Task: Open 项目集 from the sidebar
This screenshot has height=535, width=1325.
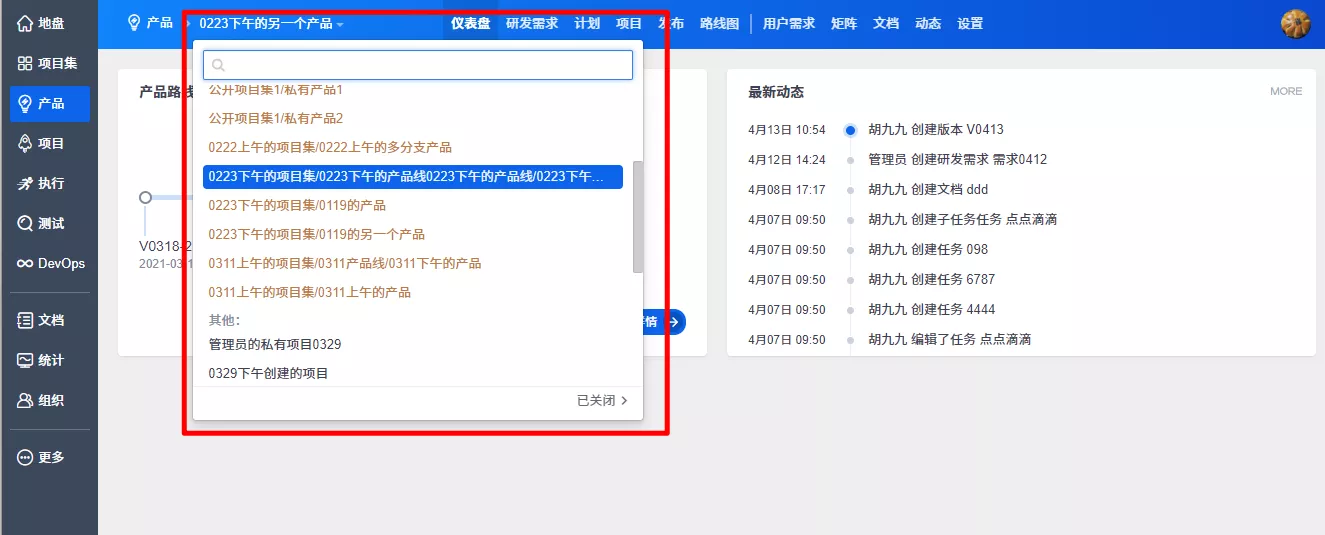Action: tap(26, 64)
